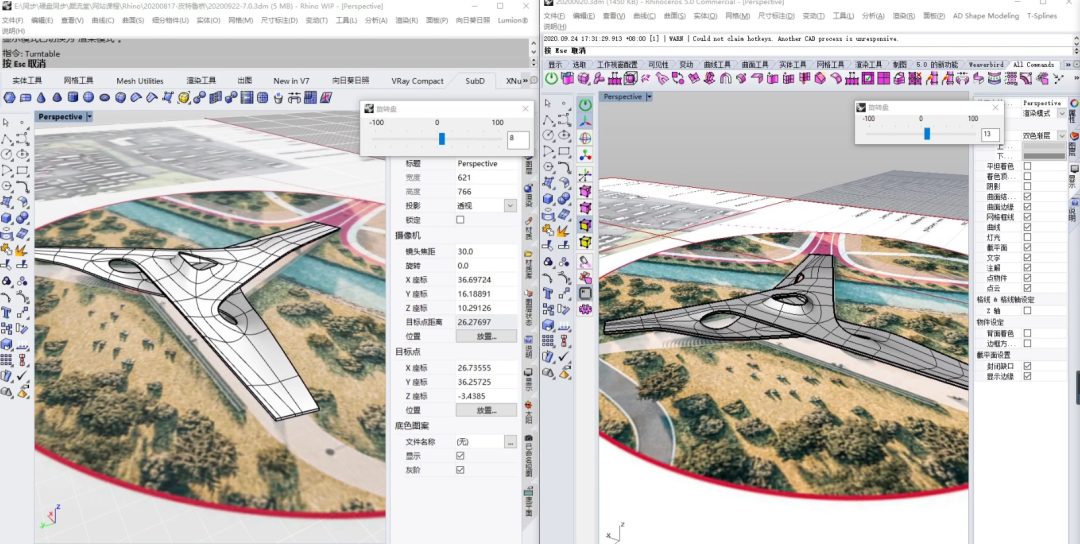Switch to the VRay Compact toolbar tab
The height and width of the screenshot is (544, 1080).
(417, 81)
